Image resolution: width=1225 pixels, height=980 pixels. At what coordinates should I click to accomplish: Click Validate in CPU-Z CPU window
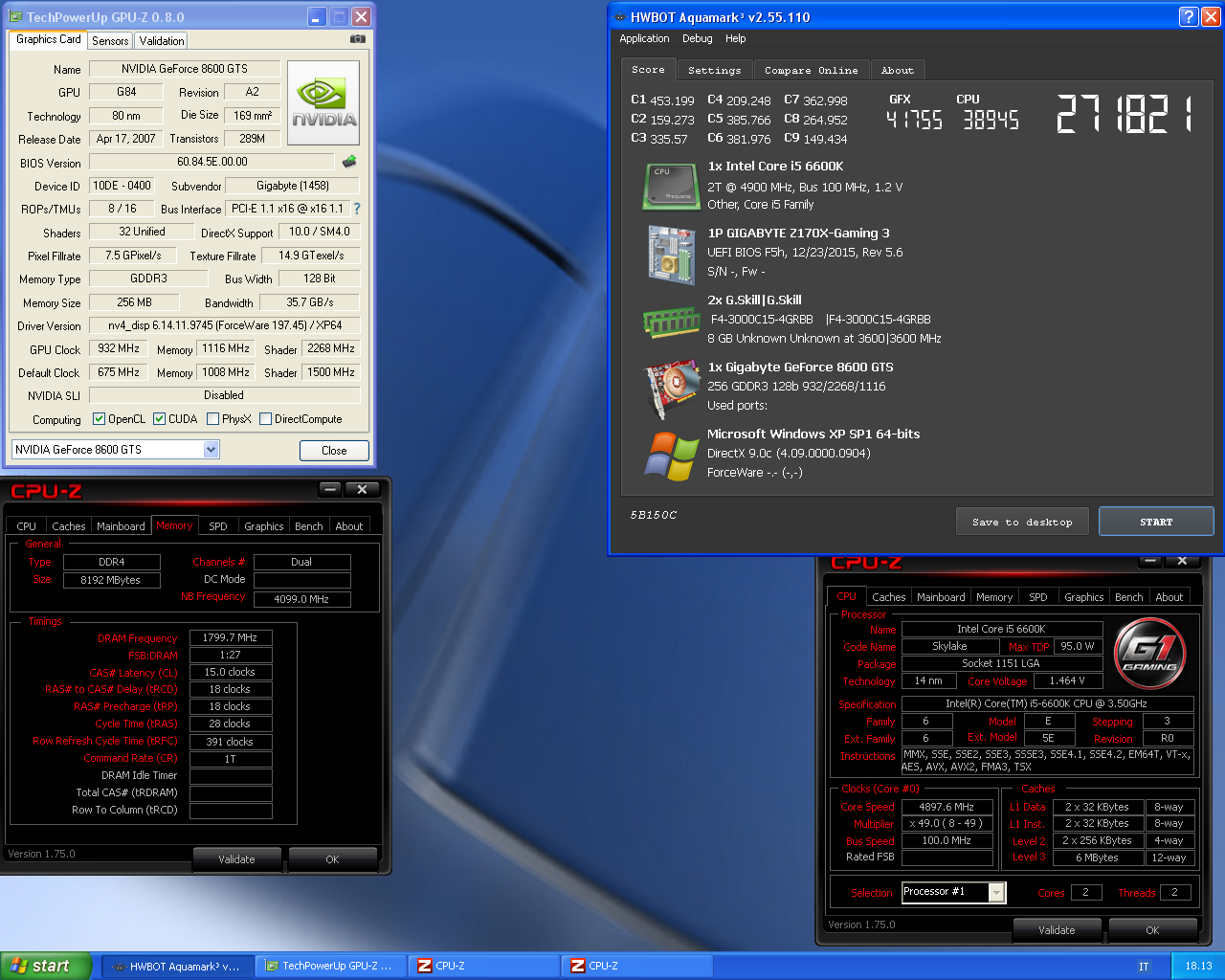1057,930
